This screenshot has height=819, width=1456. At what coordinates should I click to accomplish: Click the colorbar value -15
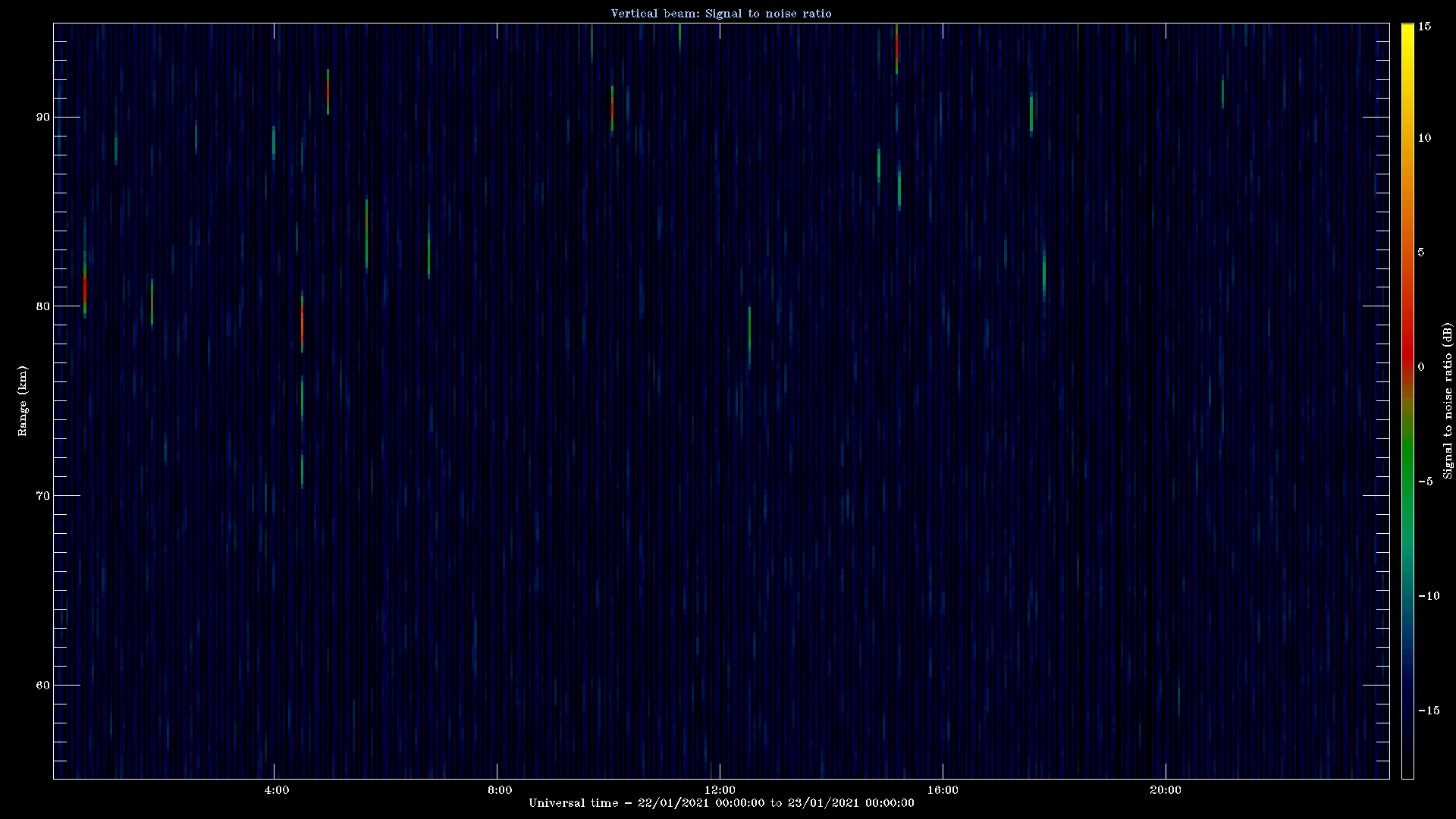click(1429, 711)
